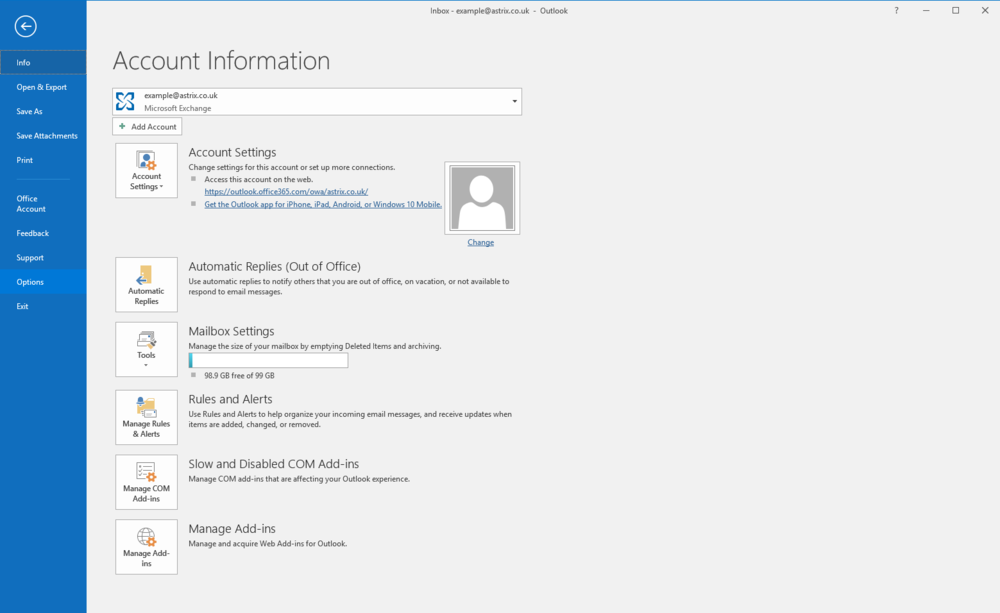This screenshot has width=1000, height=613.
Task: Open the mailbox Tools icon button
Action: click(x=146, y=349)
